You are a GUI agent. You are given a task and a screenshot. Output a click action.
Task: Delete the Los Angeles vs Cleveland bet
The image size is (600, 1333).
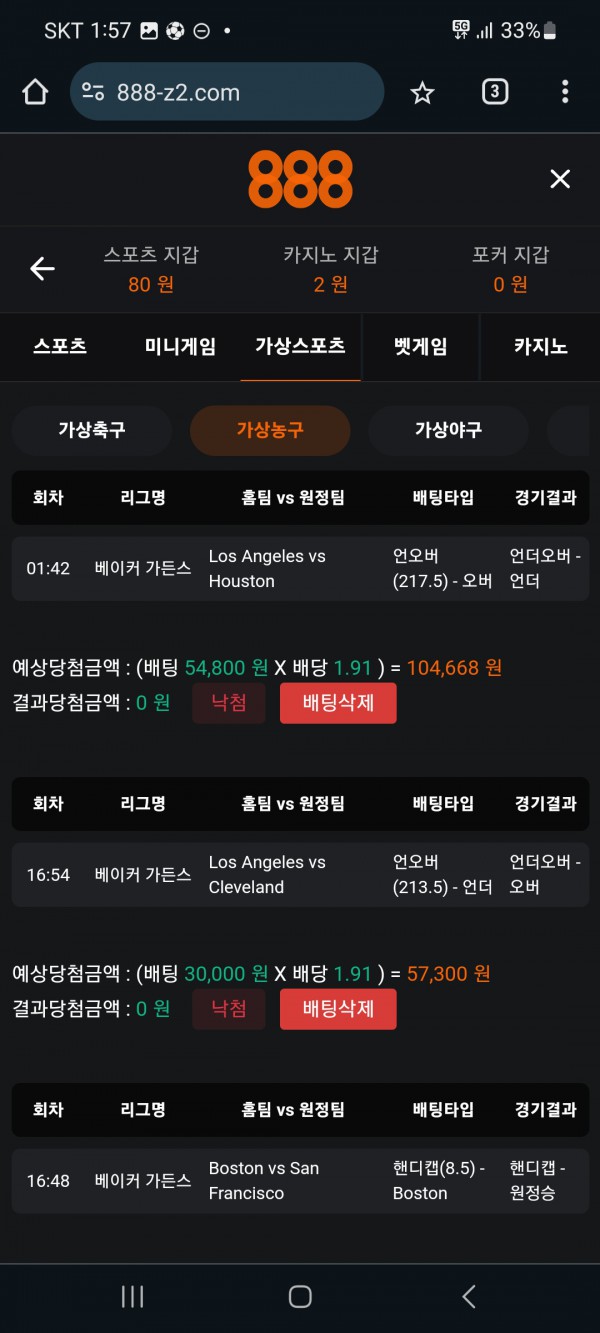(338, 1009)
